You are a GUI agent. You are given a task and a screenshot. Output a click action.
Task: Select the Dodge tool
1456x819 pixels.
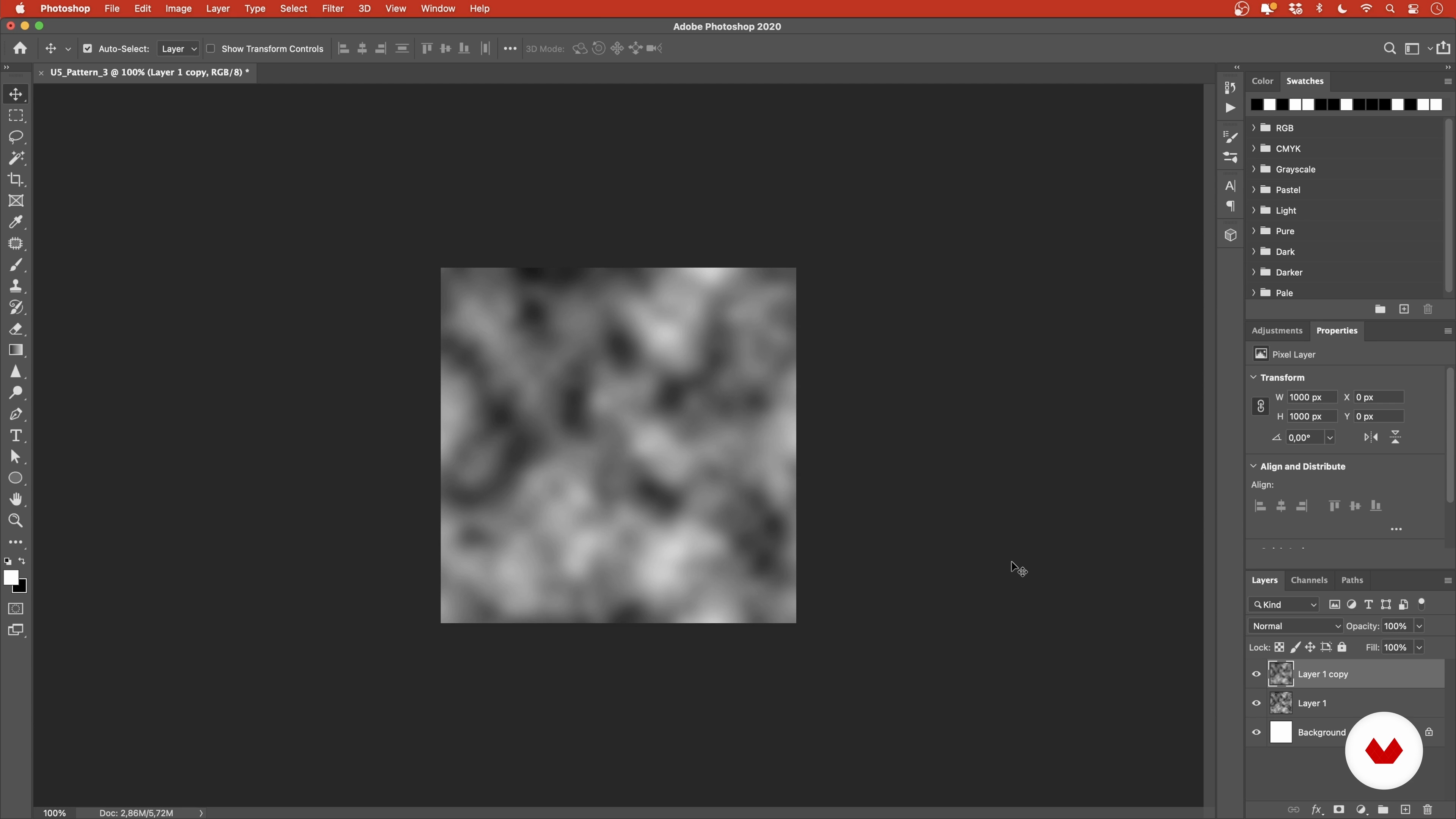pyautogui.click(x=16, y=393)
